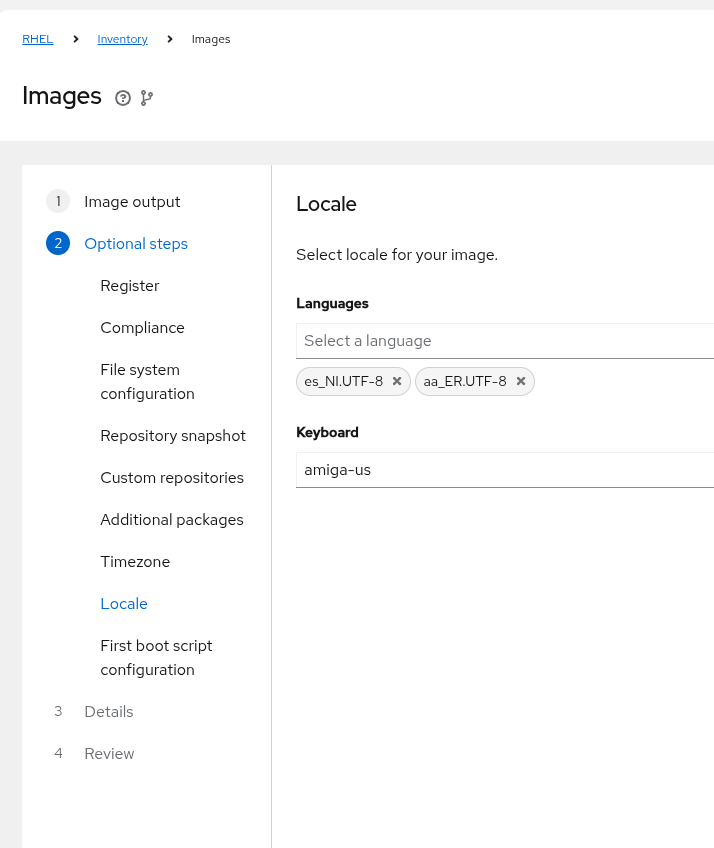Click the help question mark icon
The height and width of the screenshot is (848, 714).
(x=123, y=98)
